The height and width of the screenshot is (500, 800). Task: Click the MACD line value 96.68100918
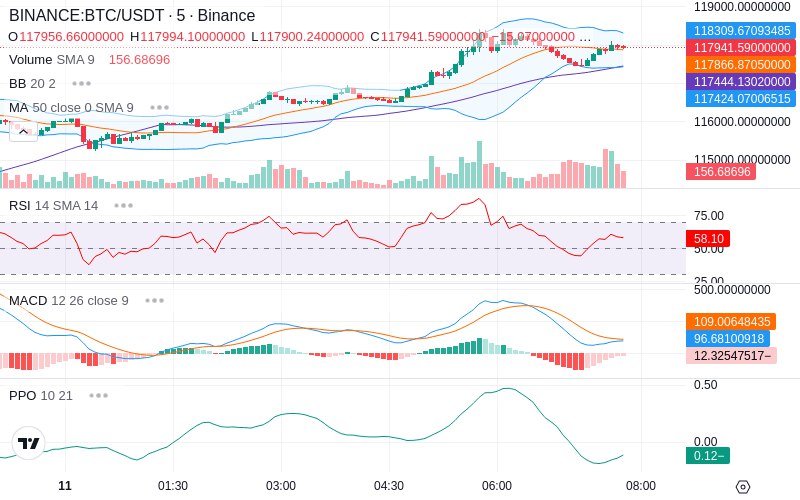pos(728,339)
